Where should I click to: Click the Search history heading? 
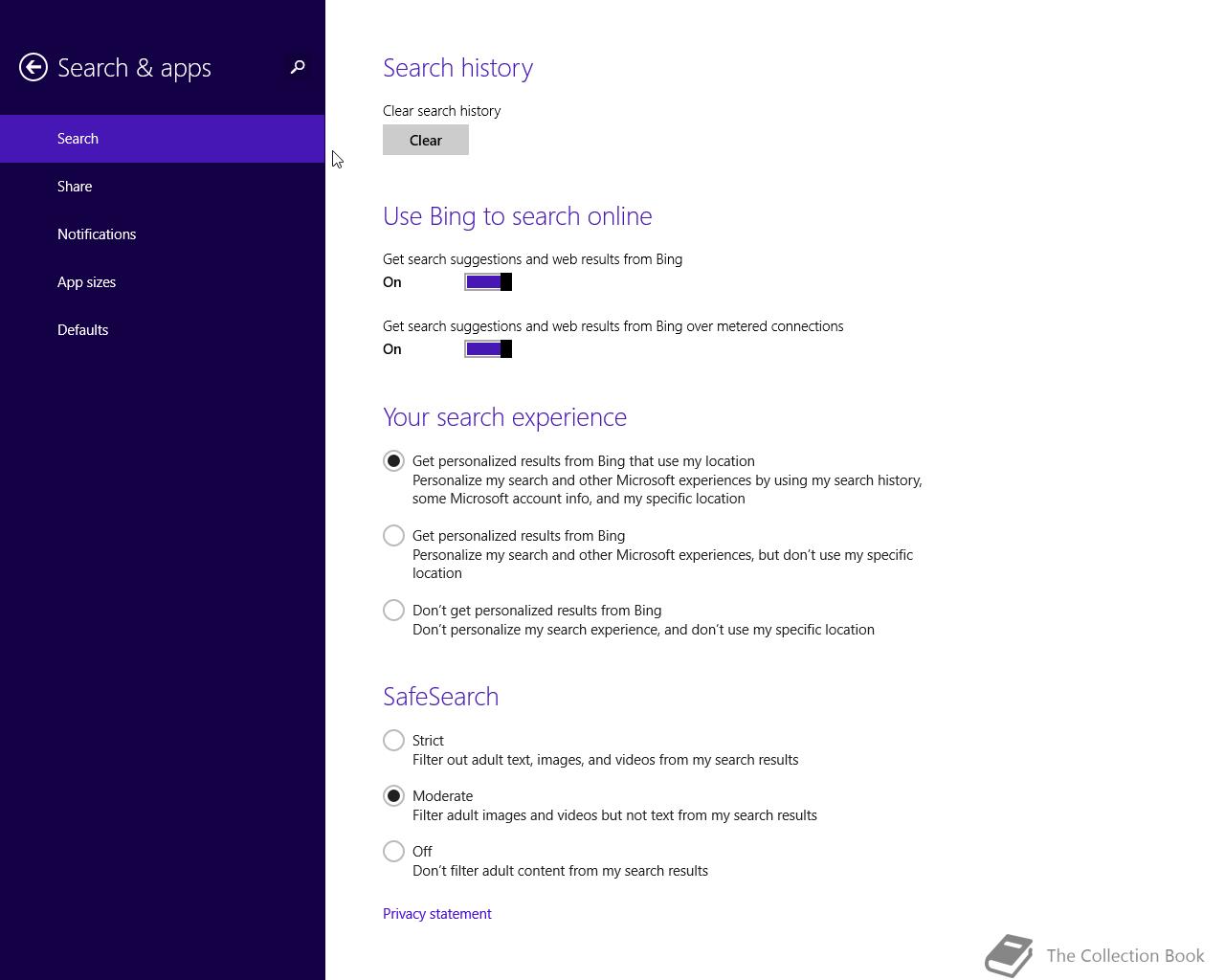[x=458, y=68]
